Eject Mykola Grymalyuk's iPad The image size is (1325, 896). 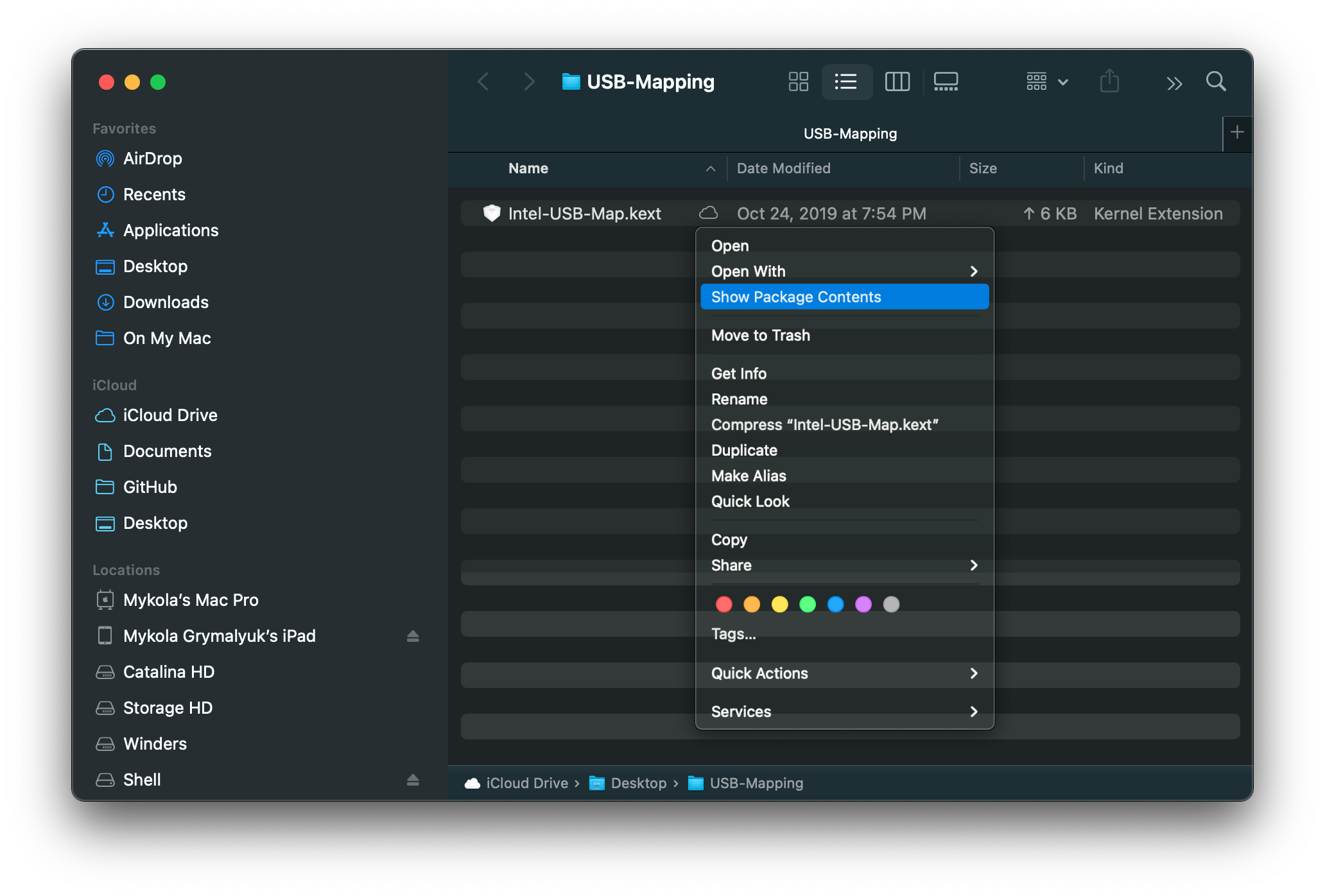[x=413, y=636]
